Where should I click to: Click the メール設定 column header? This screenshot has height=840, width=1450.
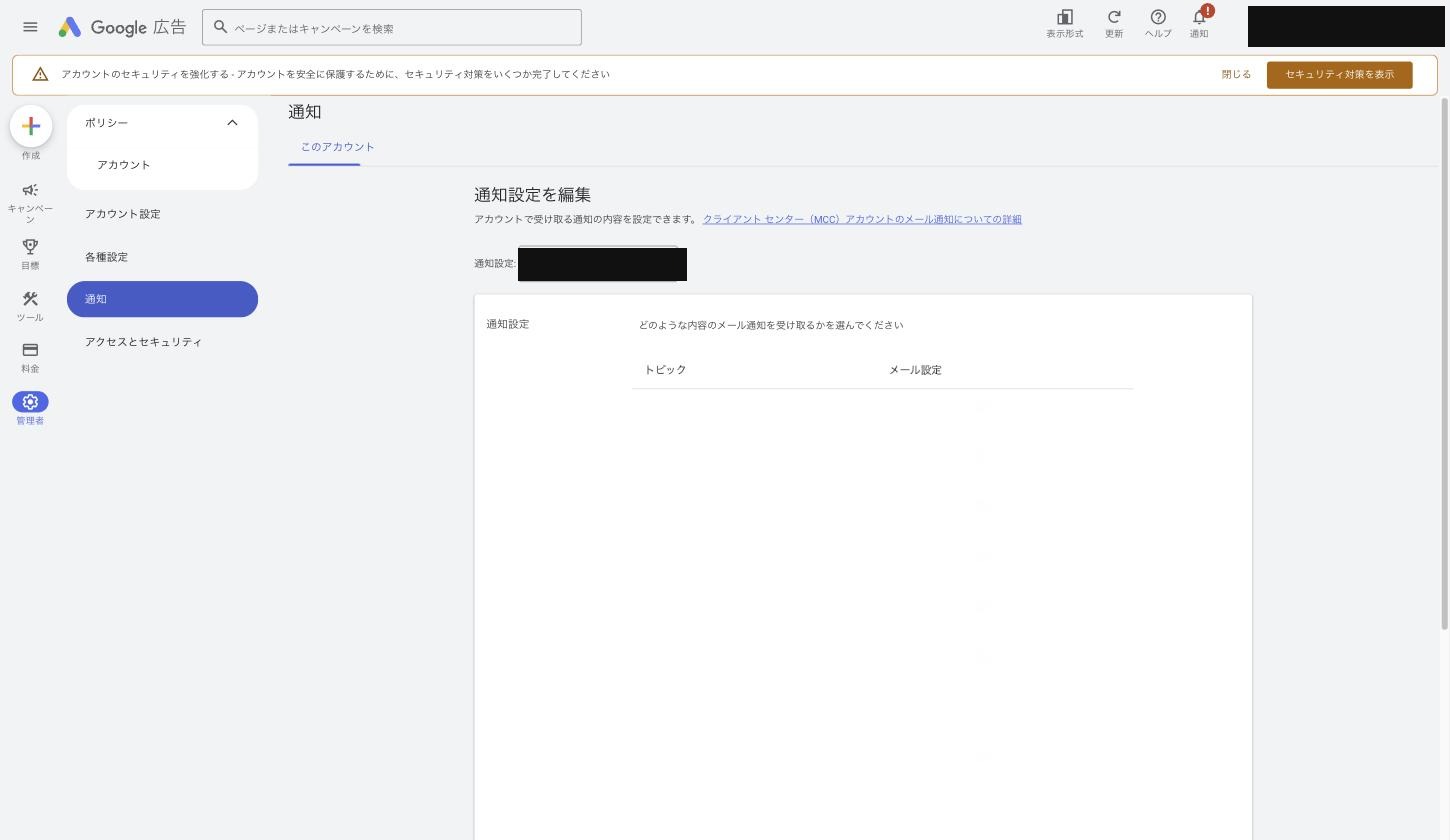coord(915,370)
